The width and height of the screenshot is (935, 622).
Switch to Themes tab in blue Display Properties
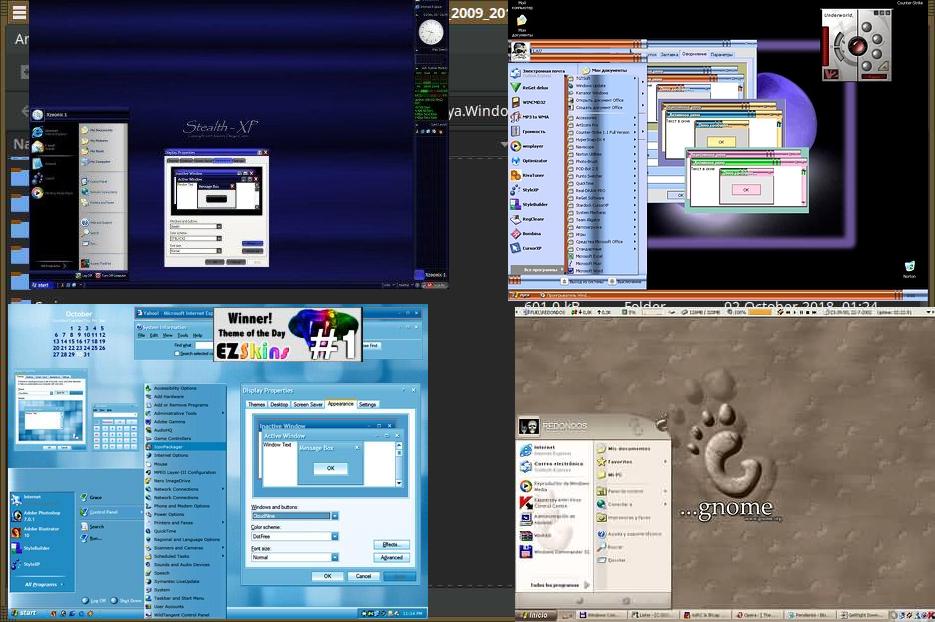coord(256,404)
